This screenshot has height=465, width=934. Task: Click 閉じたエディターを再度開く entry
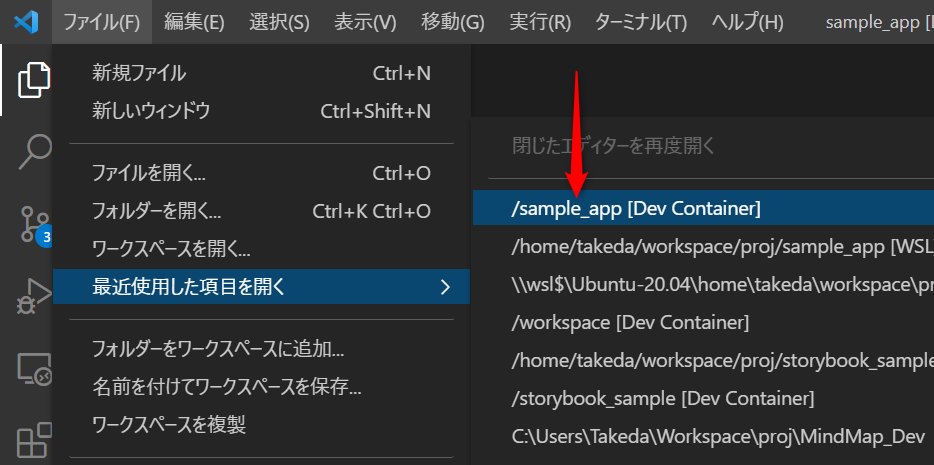click(703, 146)
